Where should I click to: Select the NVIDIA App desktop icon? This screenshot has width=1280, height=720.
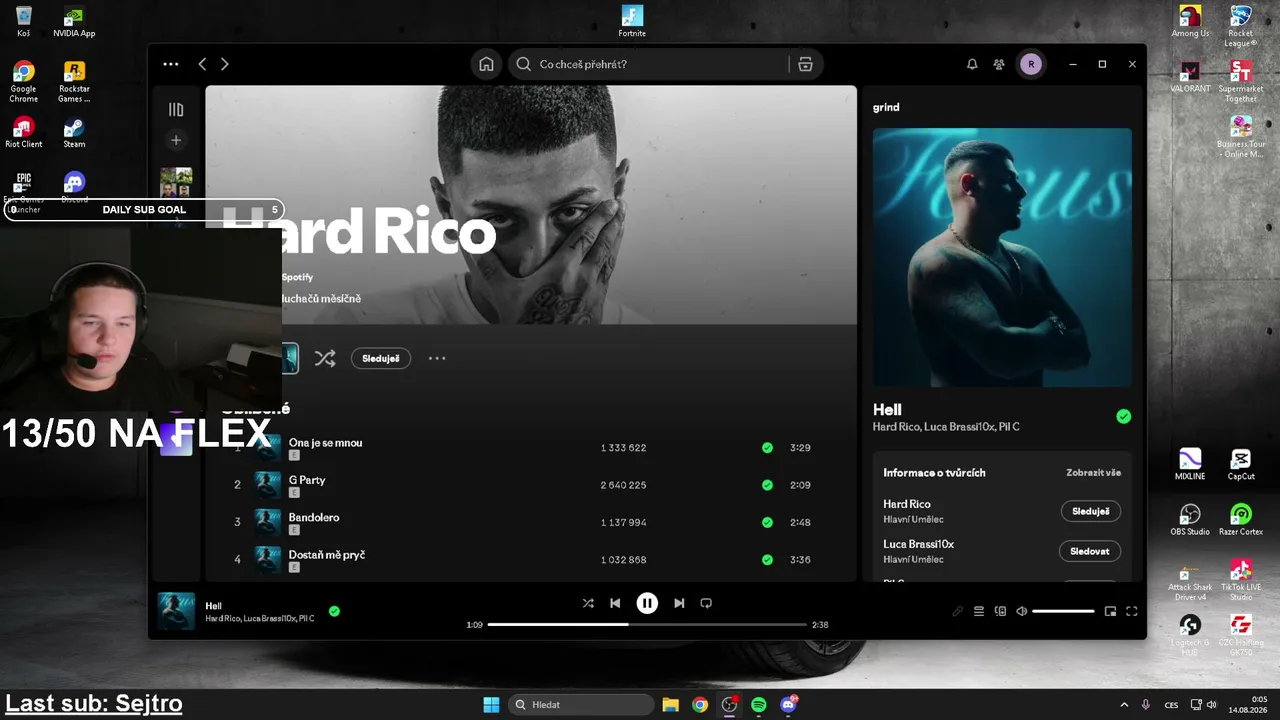point(74,21)
